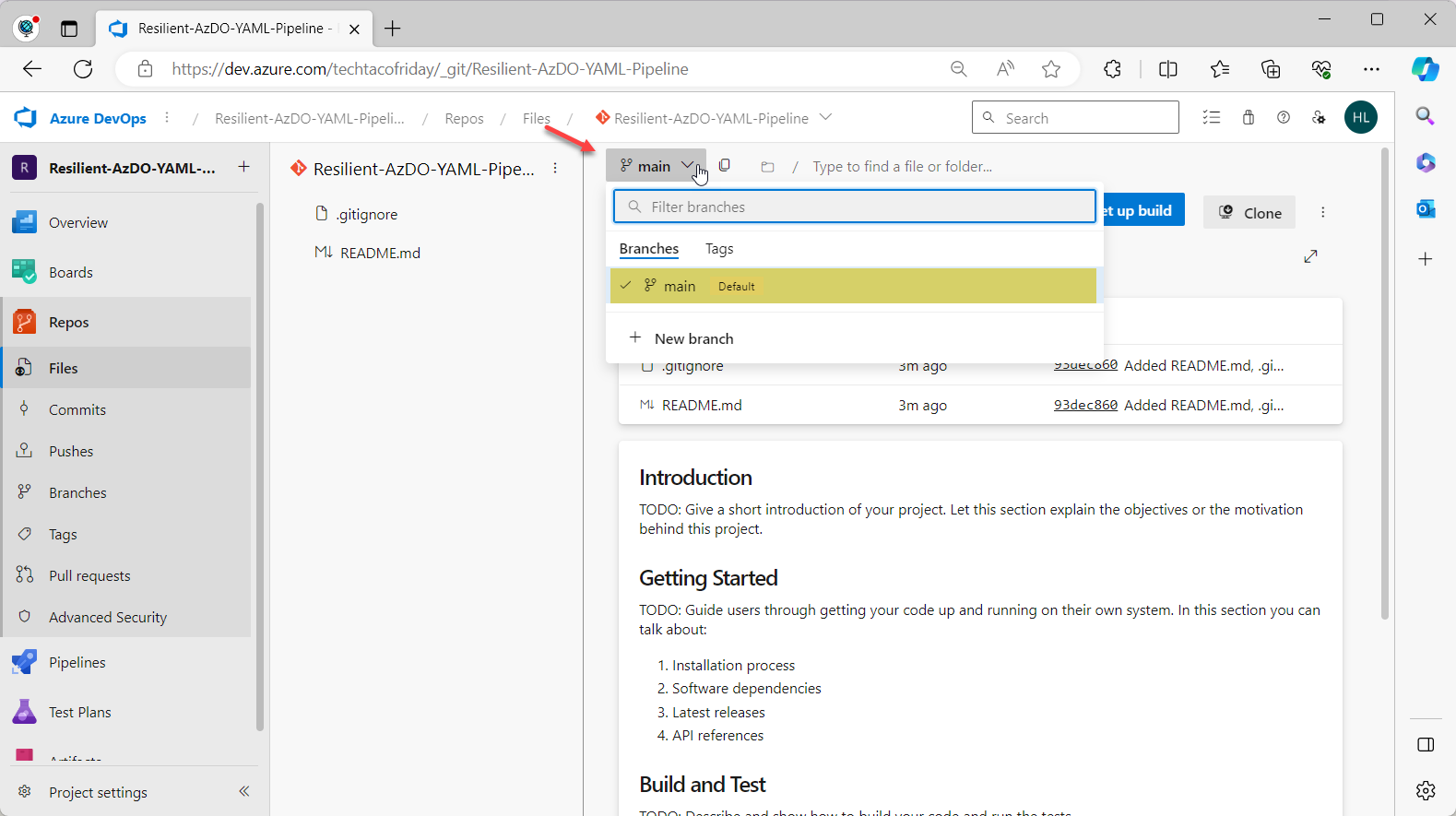Open more actions next to Clone
The height and width of the screenshot is (816, 1456).
coord(1323,212)
